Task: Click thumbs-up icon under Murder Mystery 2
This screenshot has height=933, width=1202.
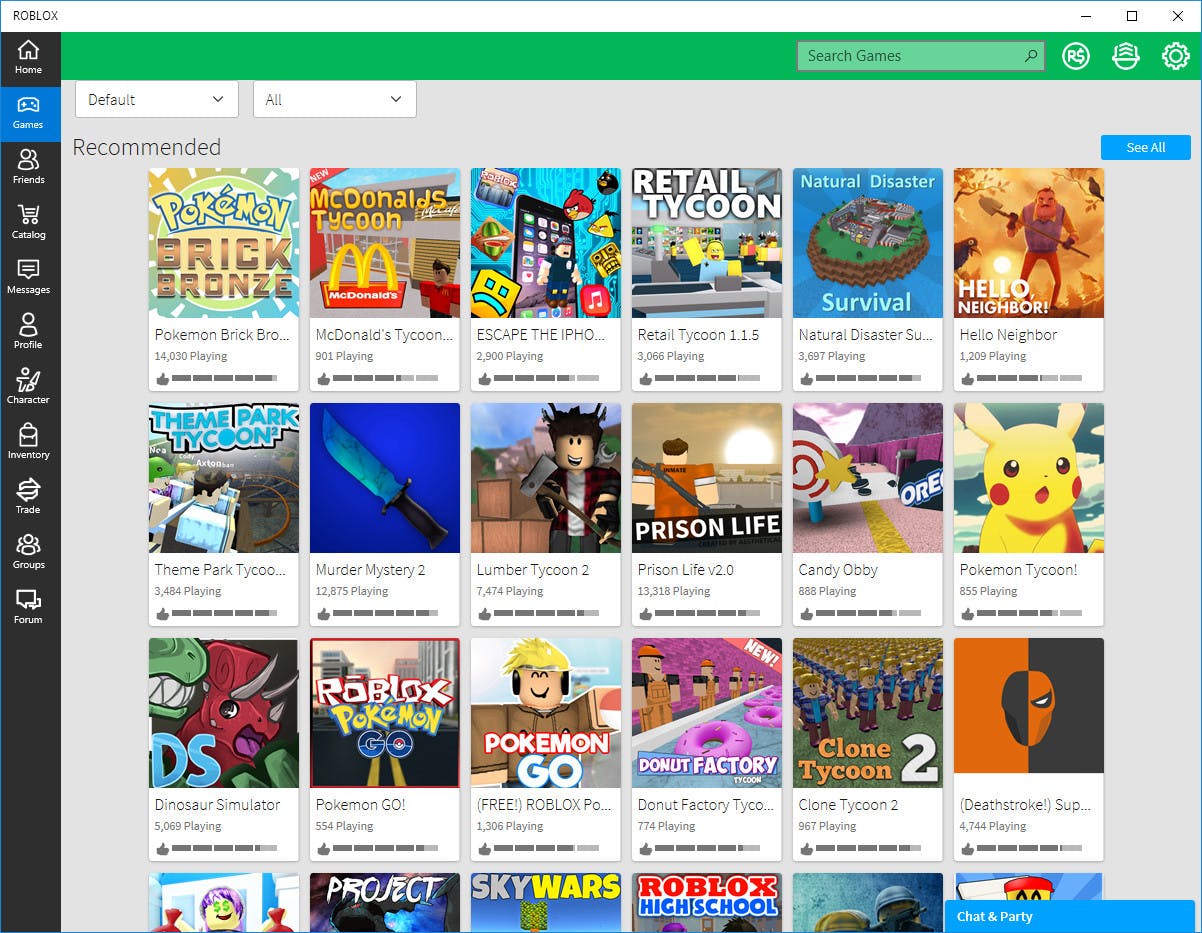Action: [324, 614]
